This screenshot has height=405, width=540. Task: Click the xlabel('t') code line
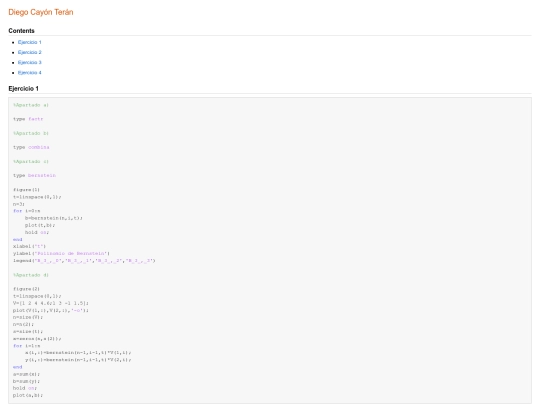[29, 246]
